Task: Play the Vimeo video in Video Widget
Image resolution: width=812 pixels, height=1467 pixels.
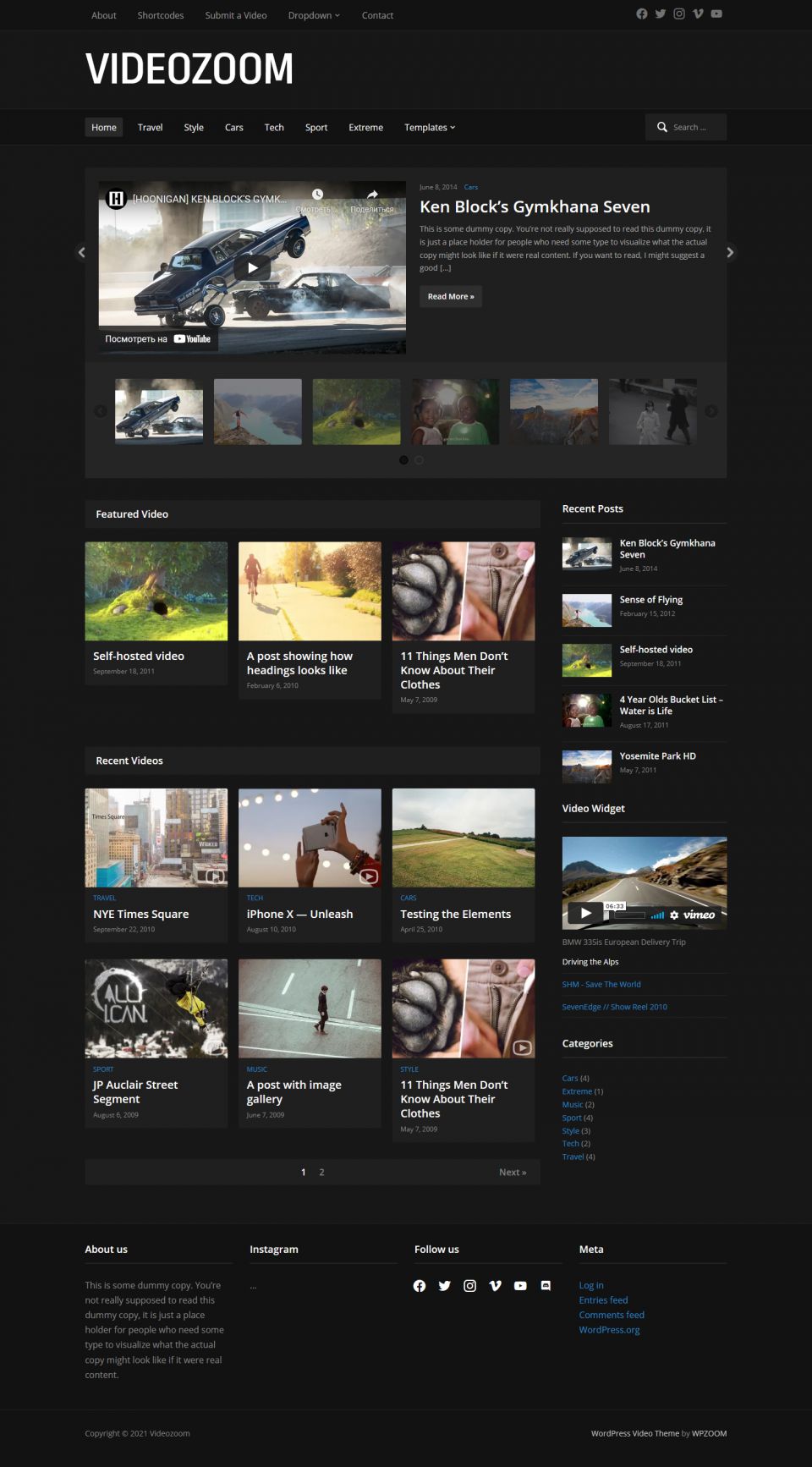Action: click(585, 913)
